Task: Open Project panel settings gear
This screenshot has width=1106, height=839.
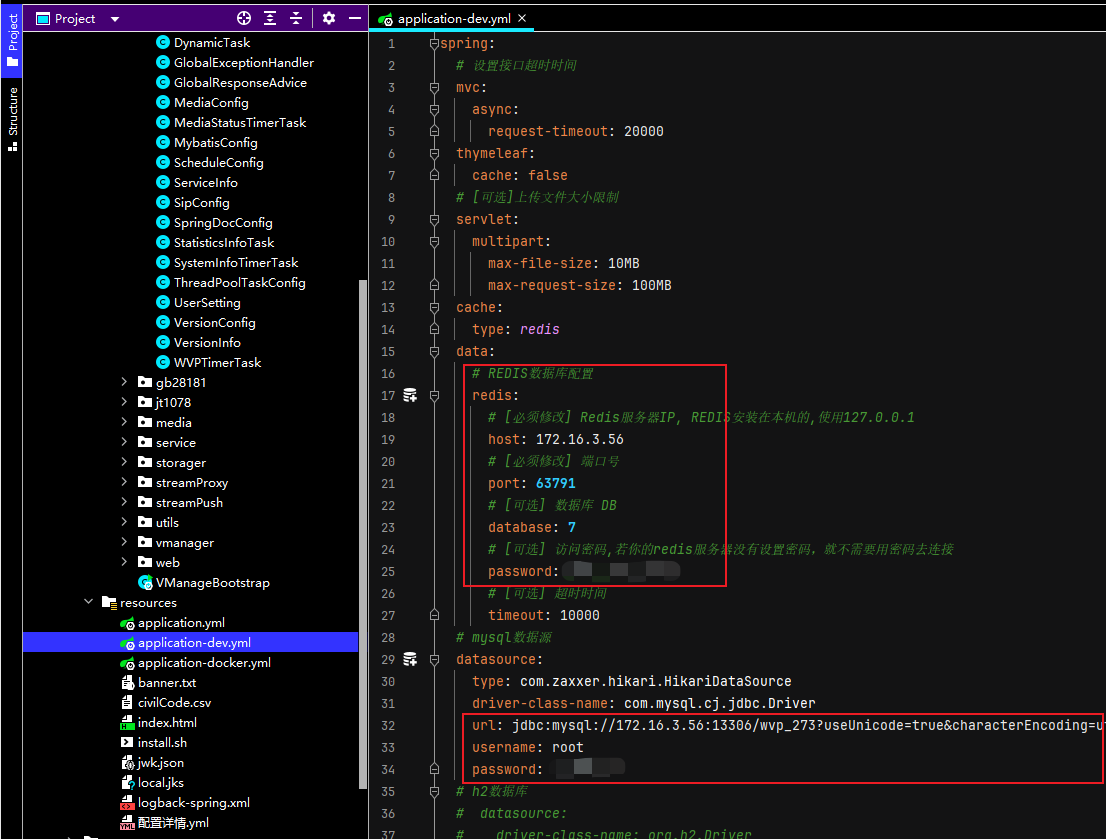Action: (329, 18)
